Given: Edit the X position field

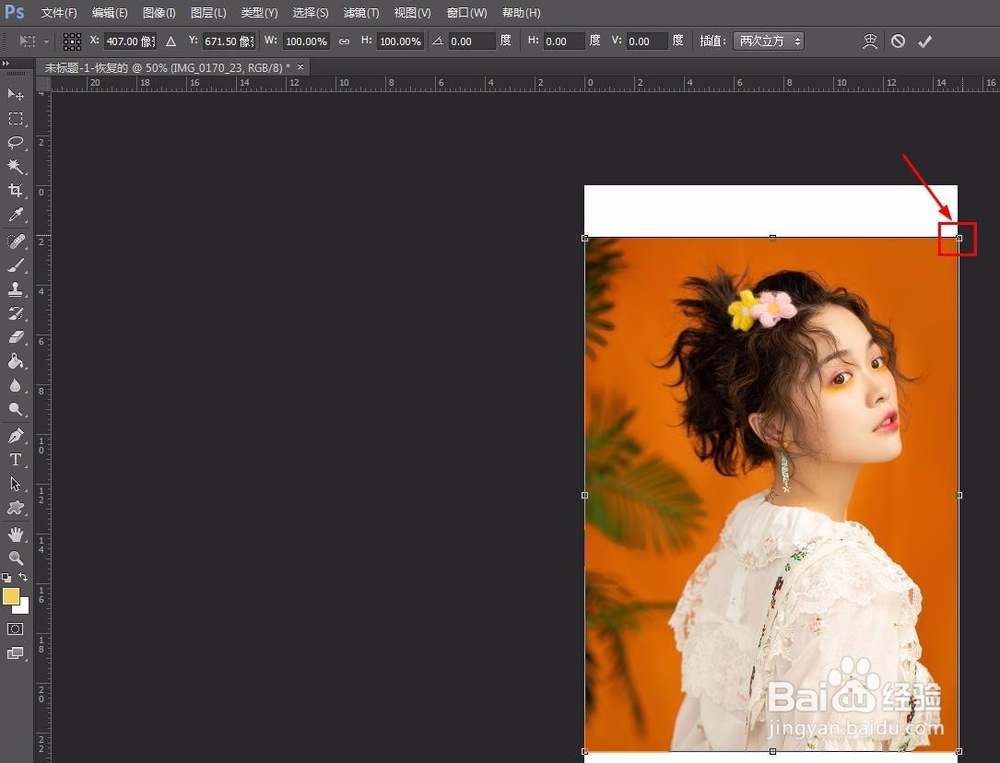Looking at the screenshot, I should click(x=130, y=41).
